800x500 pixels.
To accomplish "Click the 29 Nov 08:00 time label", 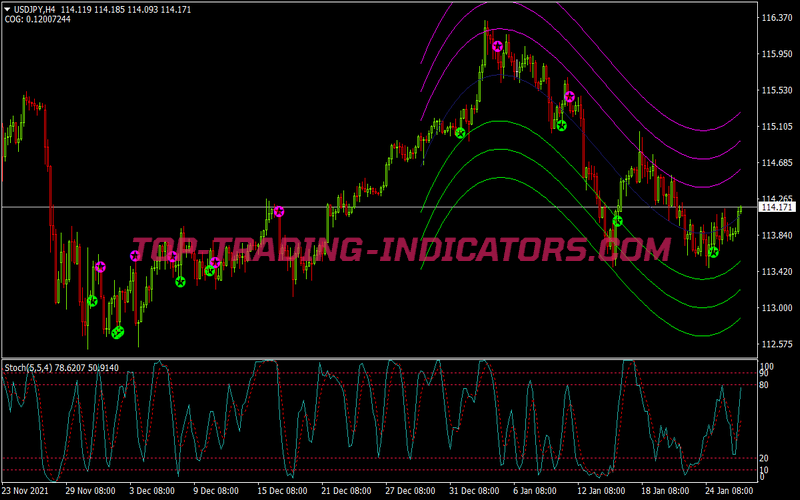I will click(90, 491).
